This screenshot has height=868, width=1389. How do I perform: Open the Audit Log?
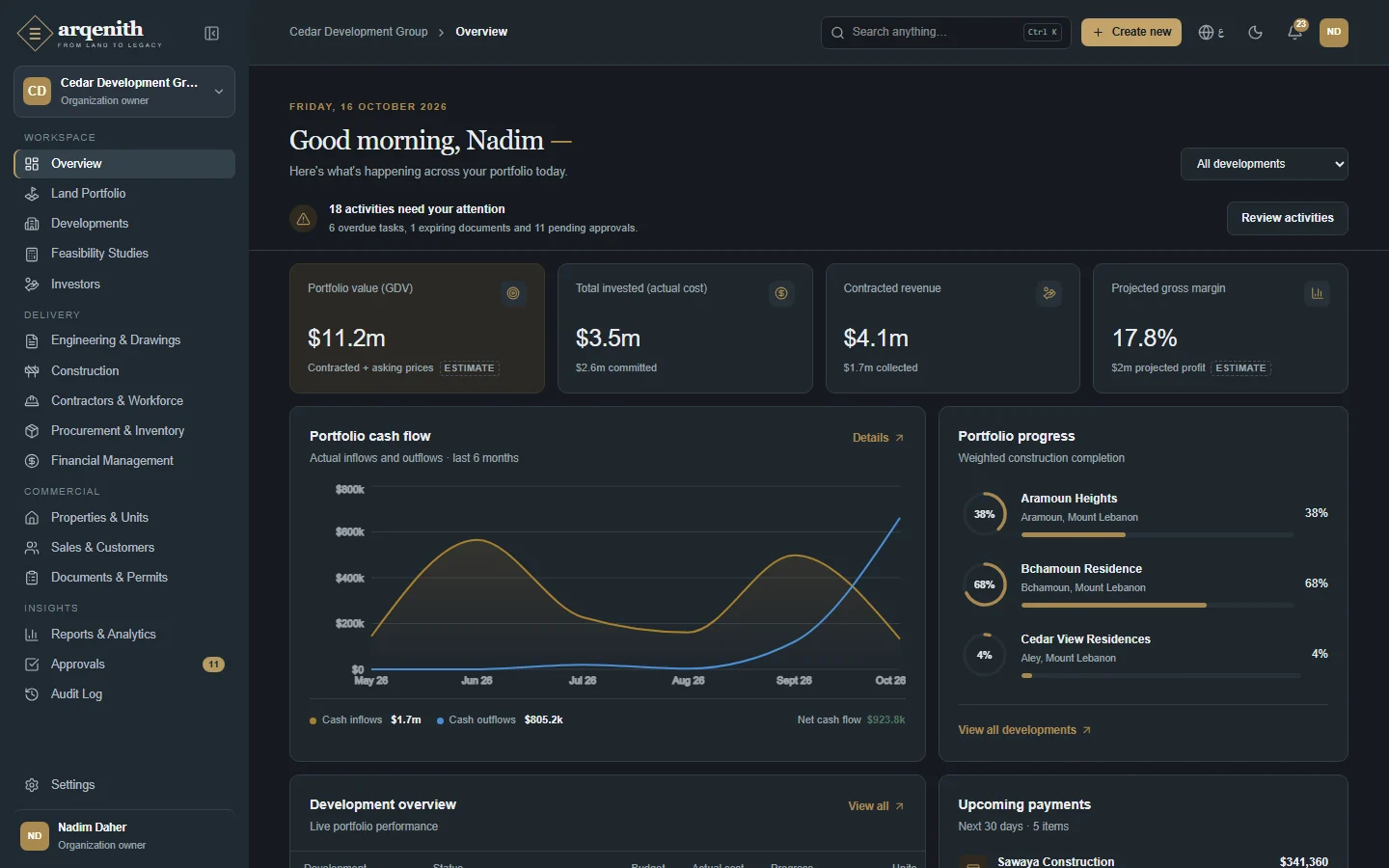coord(124,694)
